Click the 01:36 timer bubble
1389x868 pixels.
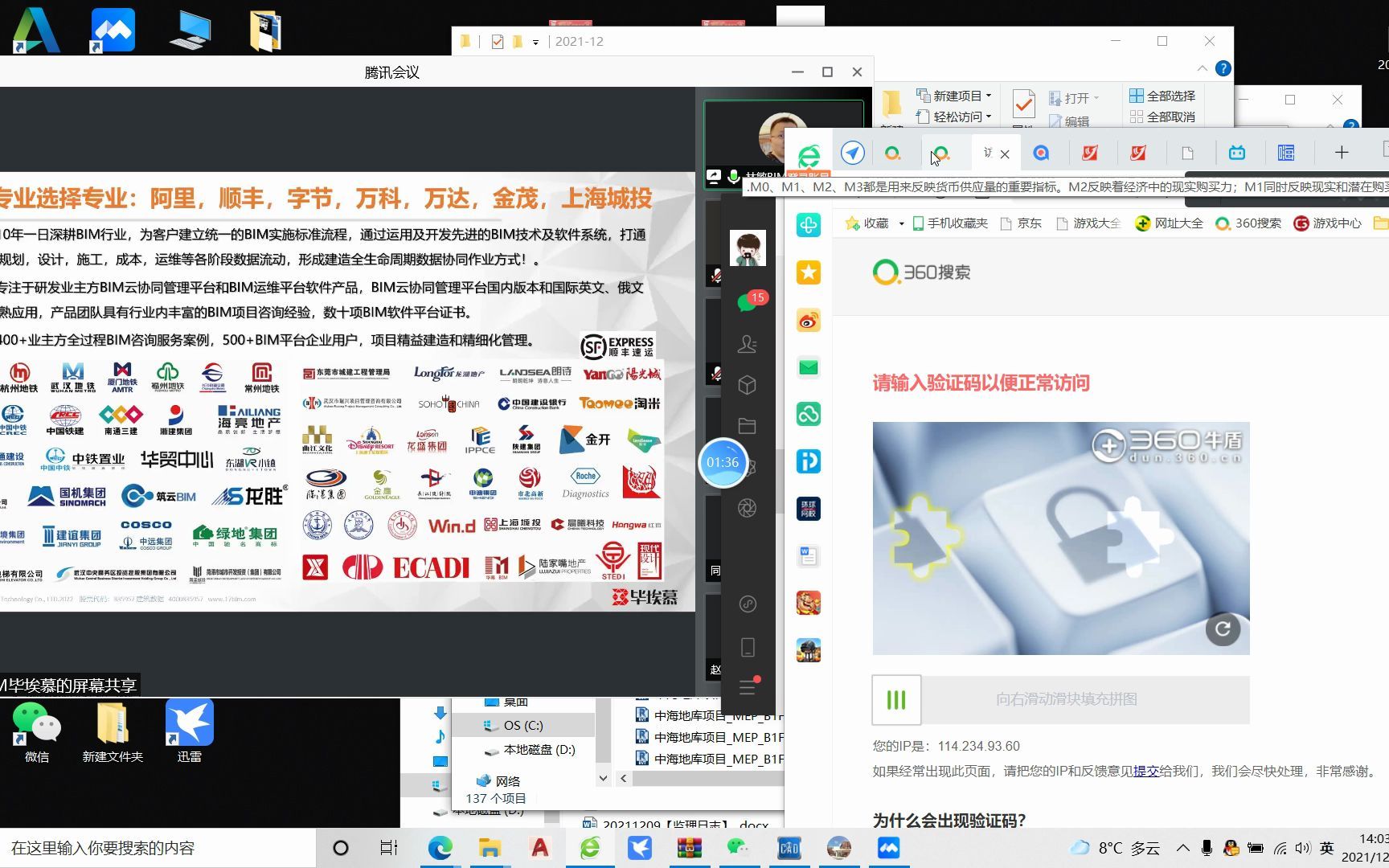pyautogui.click(x=723, y=463)
